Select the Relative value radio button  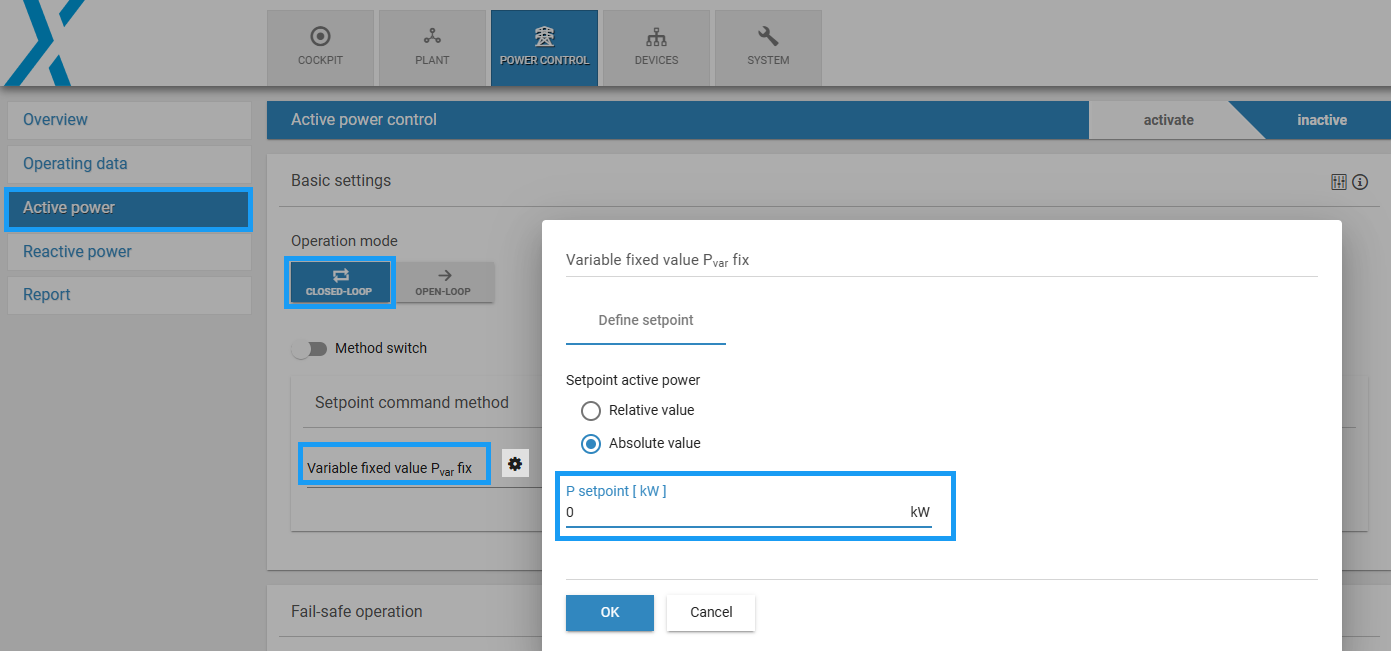pyautogui.click(x=591, y=410)
